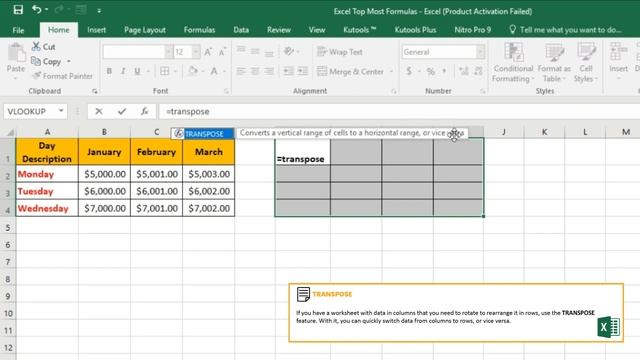This screenshot has width=640, height=360.
Task: Open Cell Styles gallery
Action: coord(586,62)
